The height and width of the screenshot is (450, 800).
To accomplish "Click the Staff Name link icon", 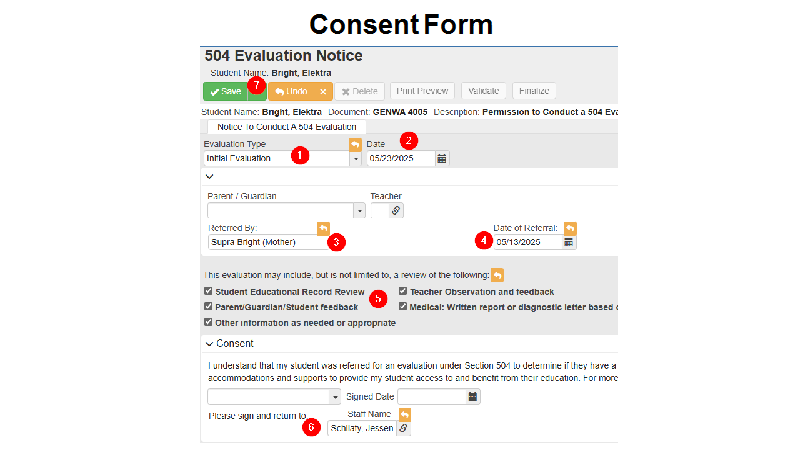I will coord(403,428).
